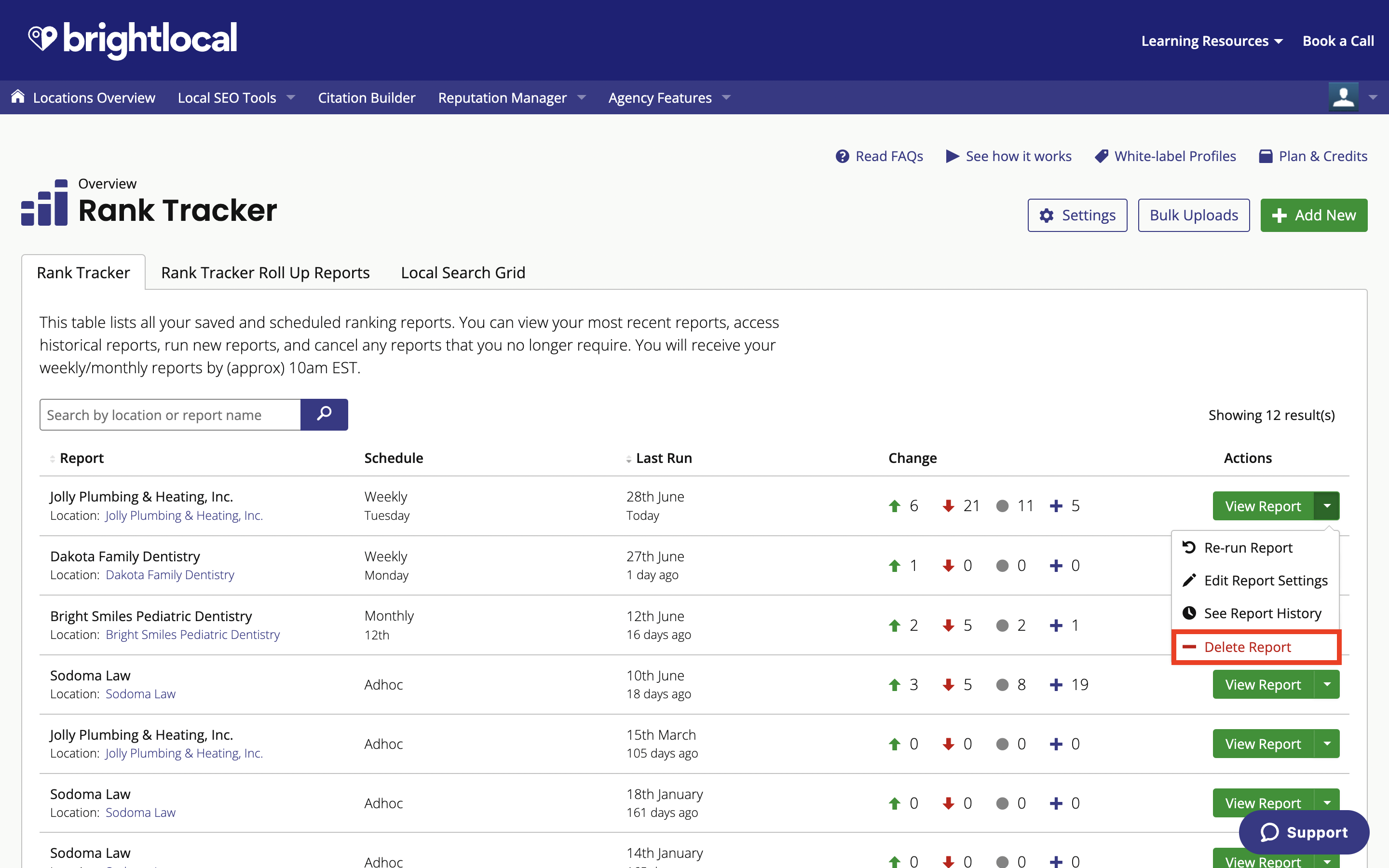The image size is (1389, 868).
Task: Click Showing 12 result(s) text
Action: [x=1271, y=415]
